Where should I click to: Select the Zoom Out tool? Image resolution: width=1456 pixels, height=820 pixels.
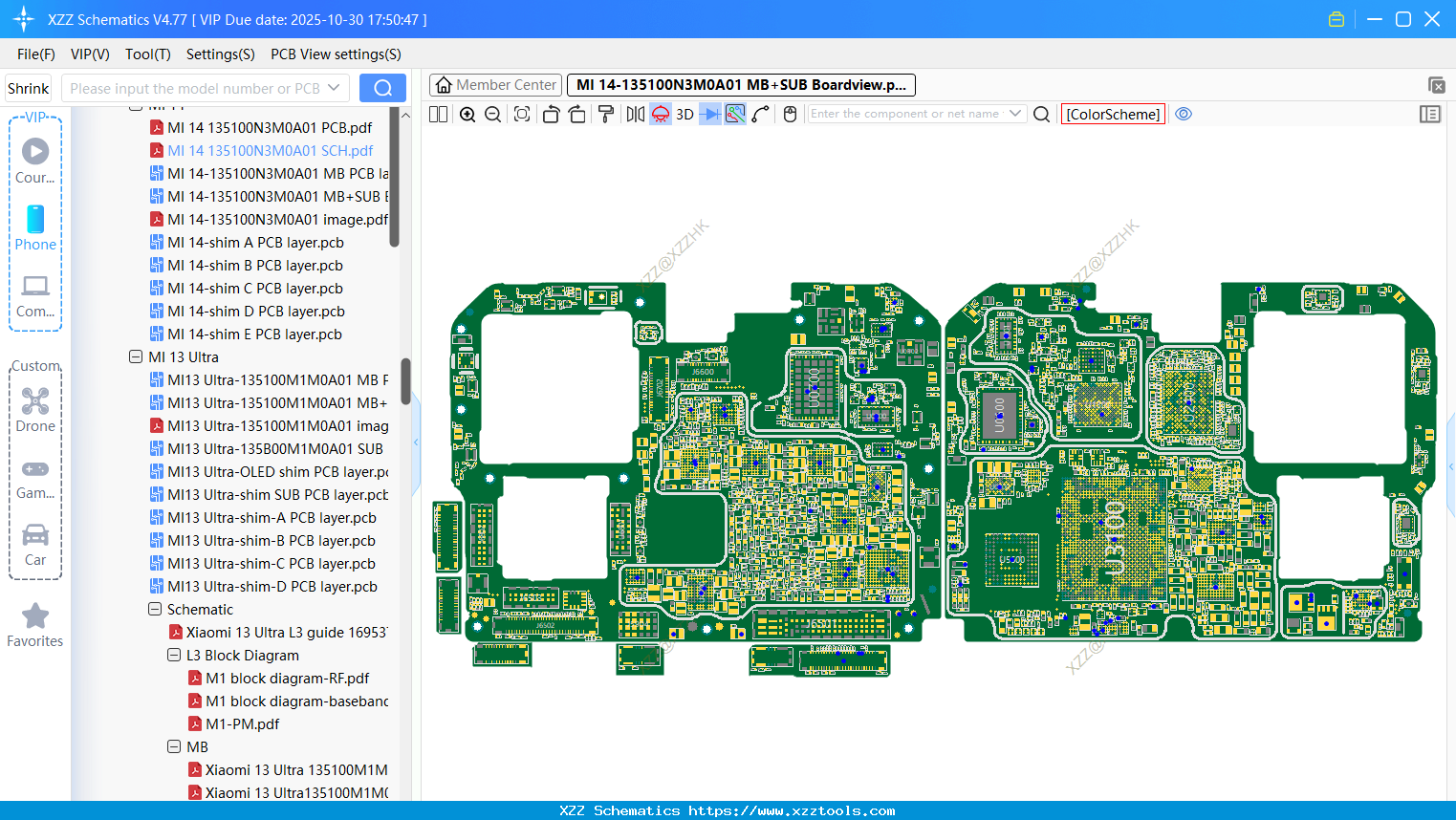492,114
